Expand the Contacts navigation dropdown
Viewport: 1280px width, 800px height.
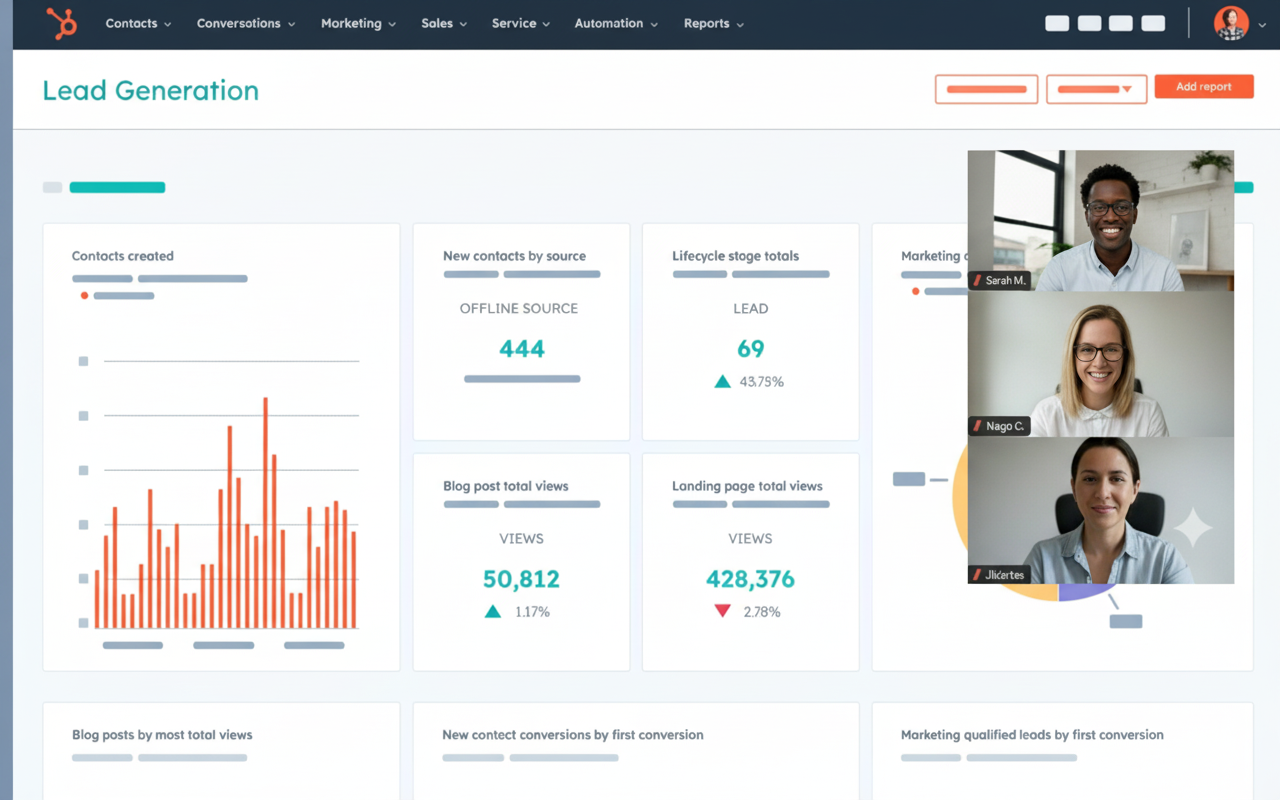138,23
